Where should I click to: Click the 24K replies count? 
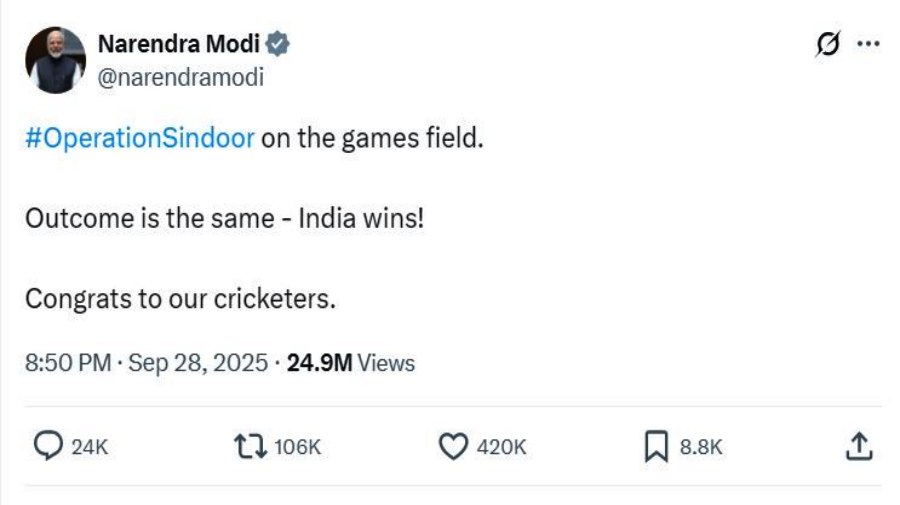[90, 448]
